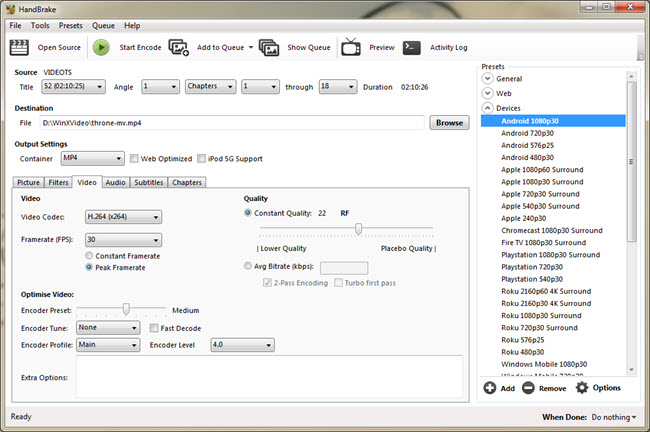
Task: Click the destination File path field
Action: pos(232,123)
